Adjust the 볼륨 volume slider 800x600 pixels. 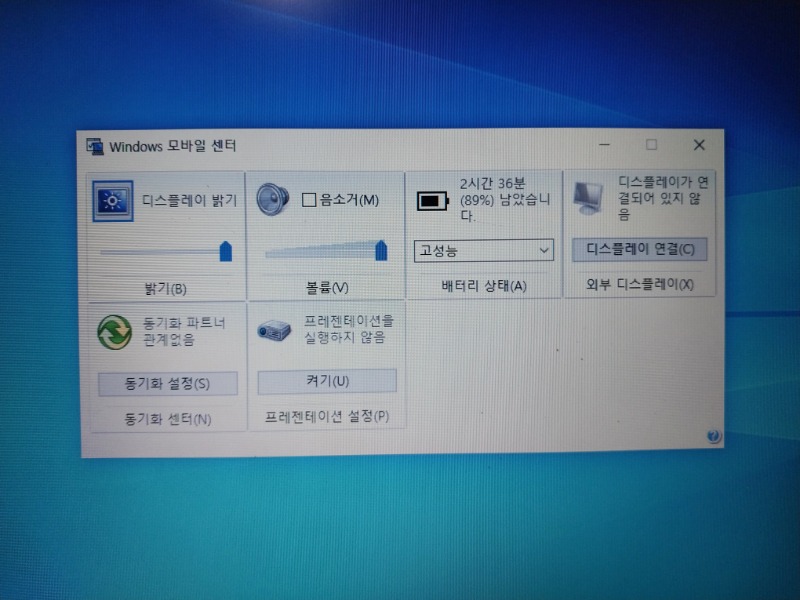pos(381,251)
